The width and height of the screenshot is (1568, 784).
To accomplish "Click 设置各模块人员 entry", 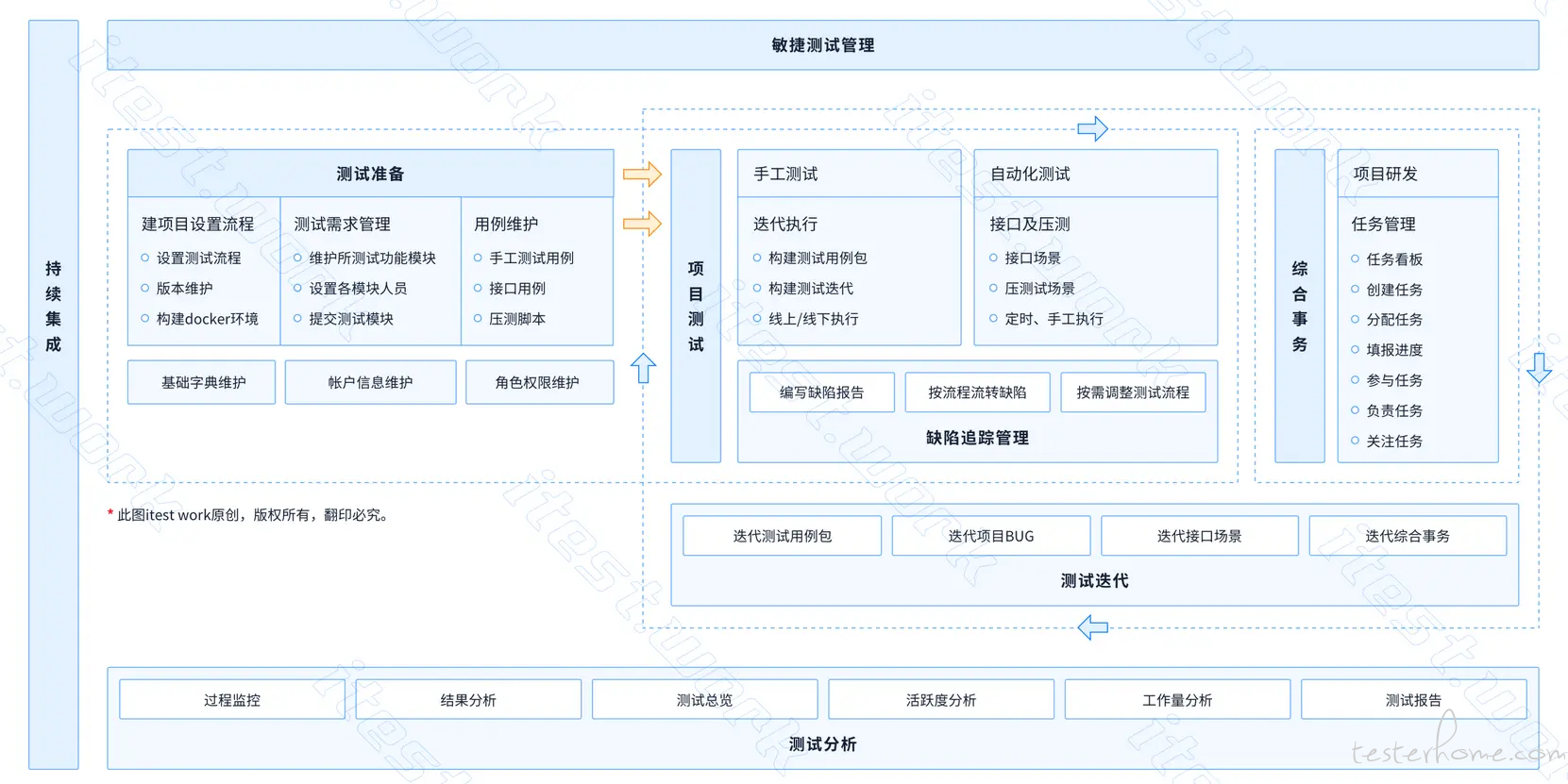I will 358,288.
